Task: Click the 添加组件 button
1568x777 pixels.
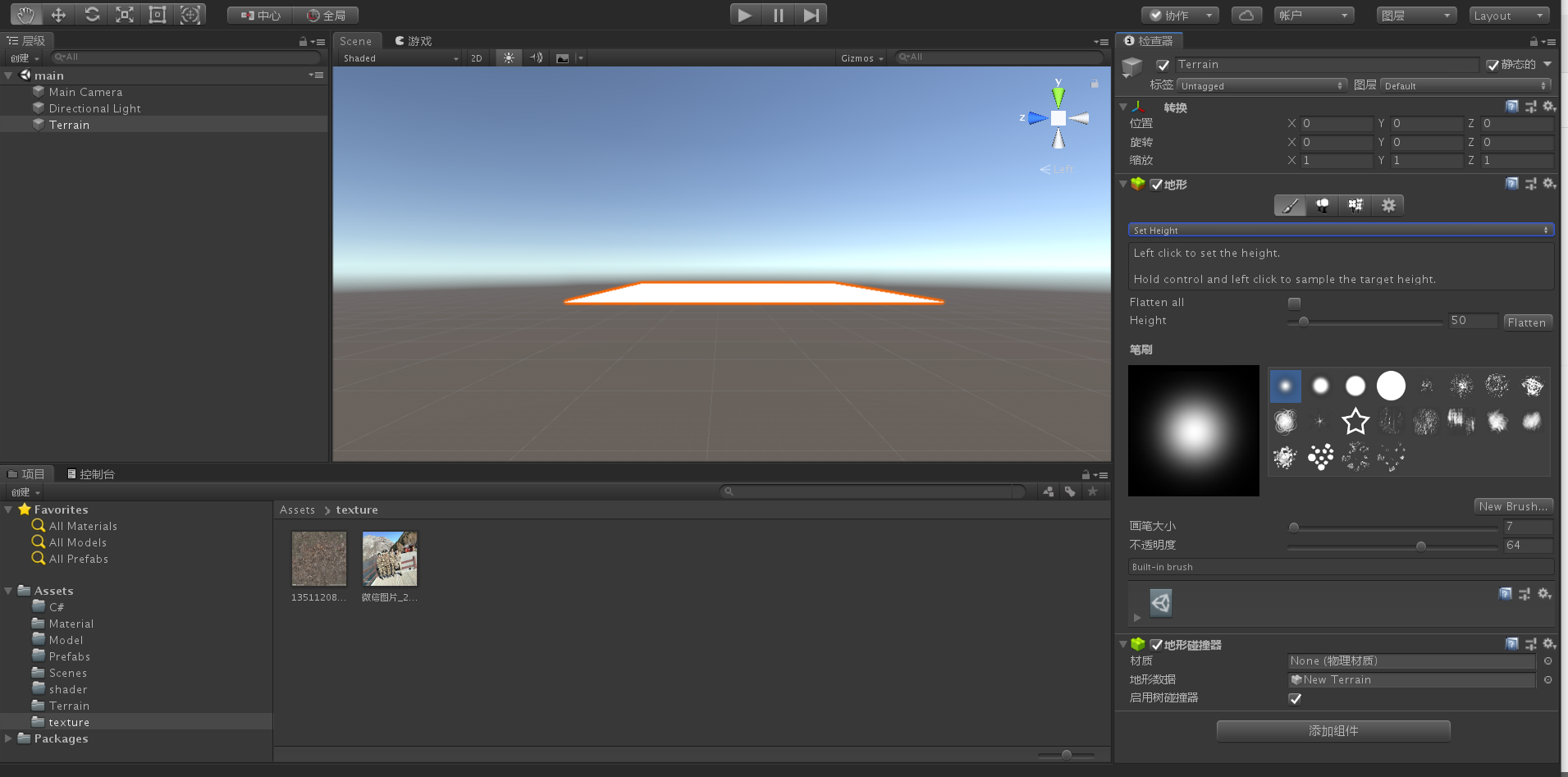Action: point(1332,730)
